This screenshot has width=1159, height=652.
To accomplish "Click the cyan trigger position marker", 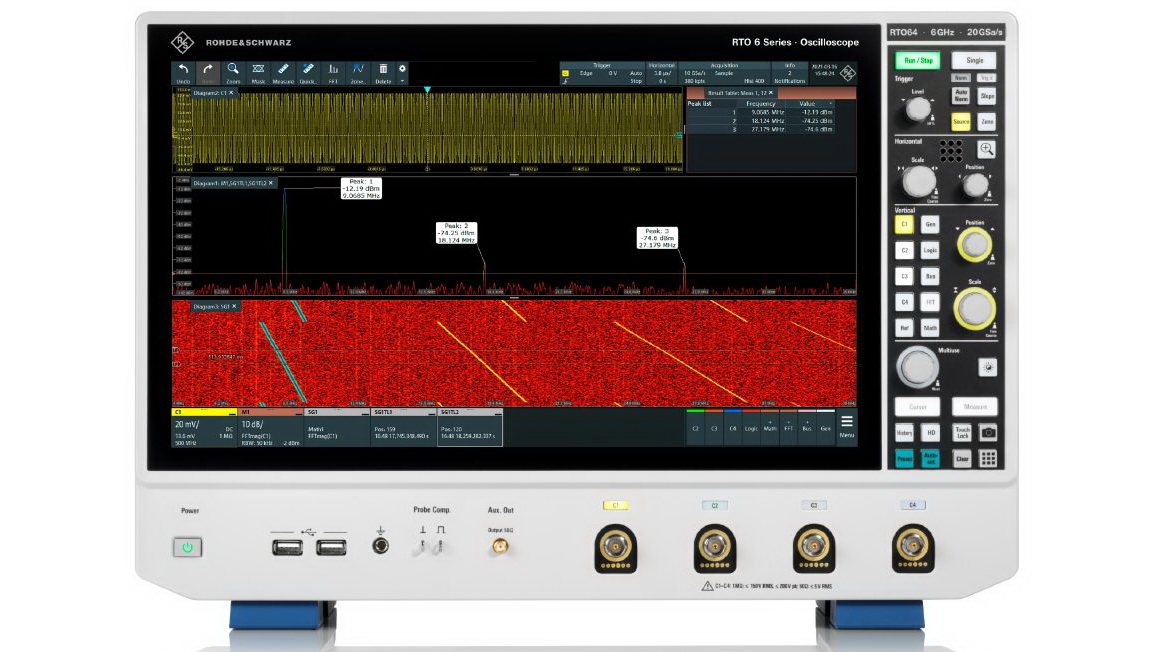I will [x=427, y=89].
